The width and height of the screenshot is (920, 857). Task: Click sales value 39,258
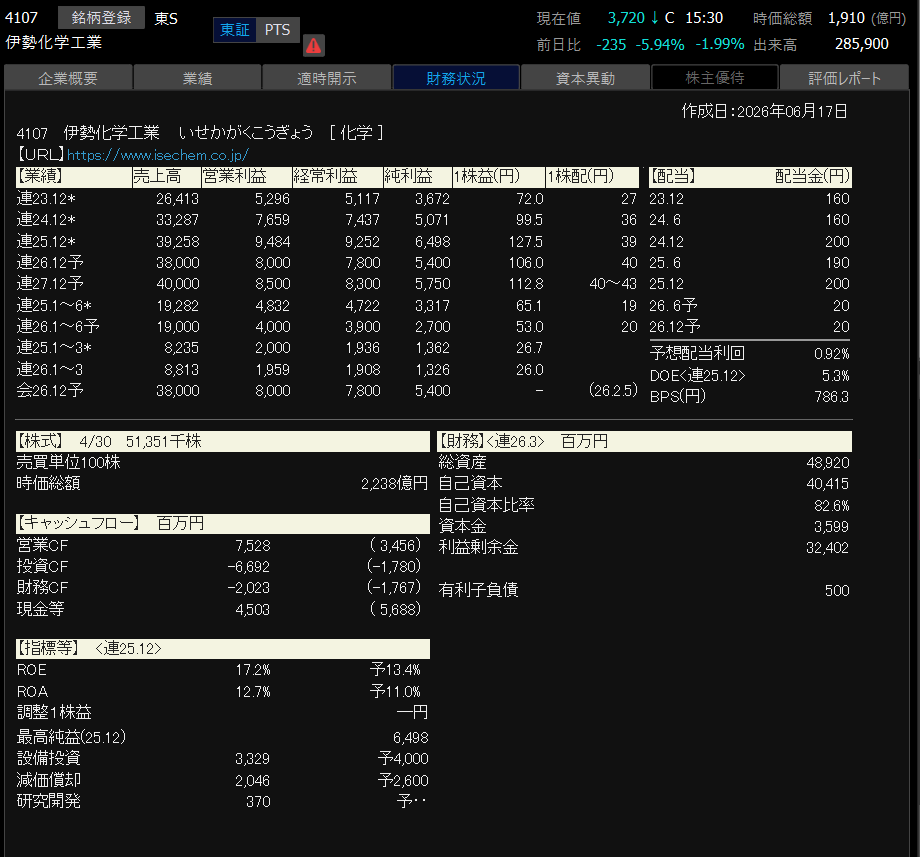click(178, 242)
